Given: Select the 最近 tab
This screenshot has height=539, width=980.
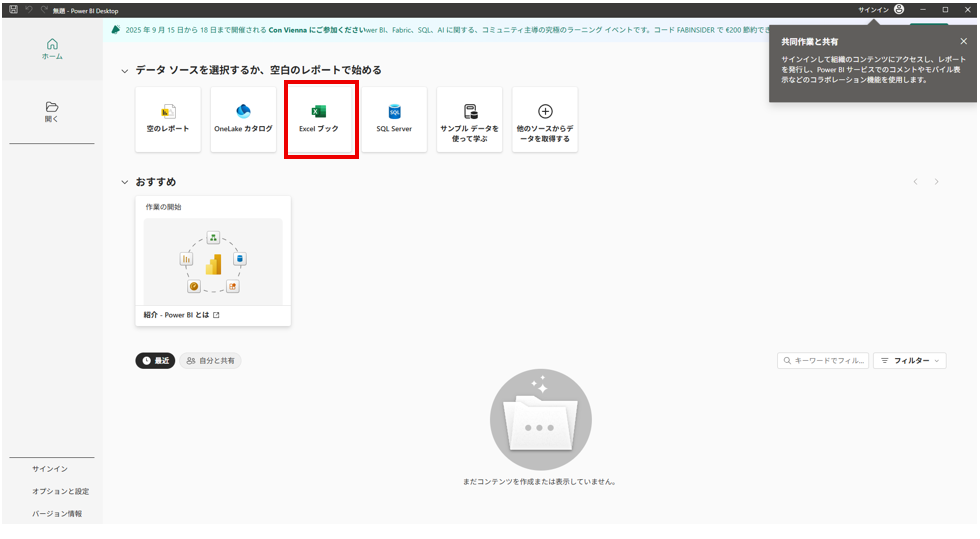Looking at the screenshot, I should [x=156, y=361].
